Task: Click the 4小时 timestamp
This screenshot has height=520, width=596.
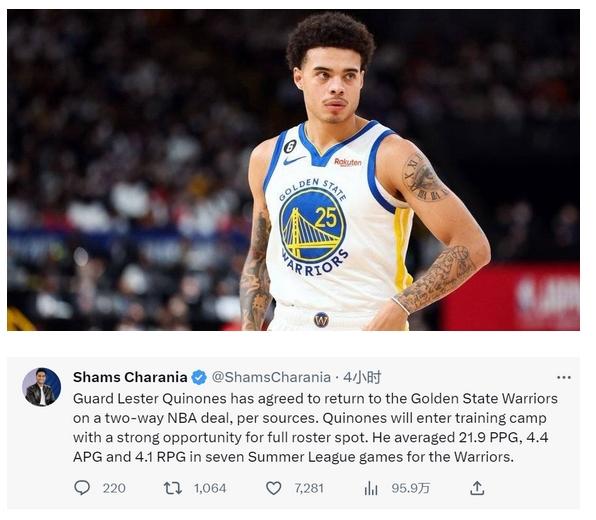Action: 362,377
